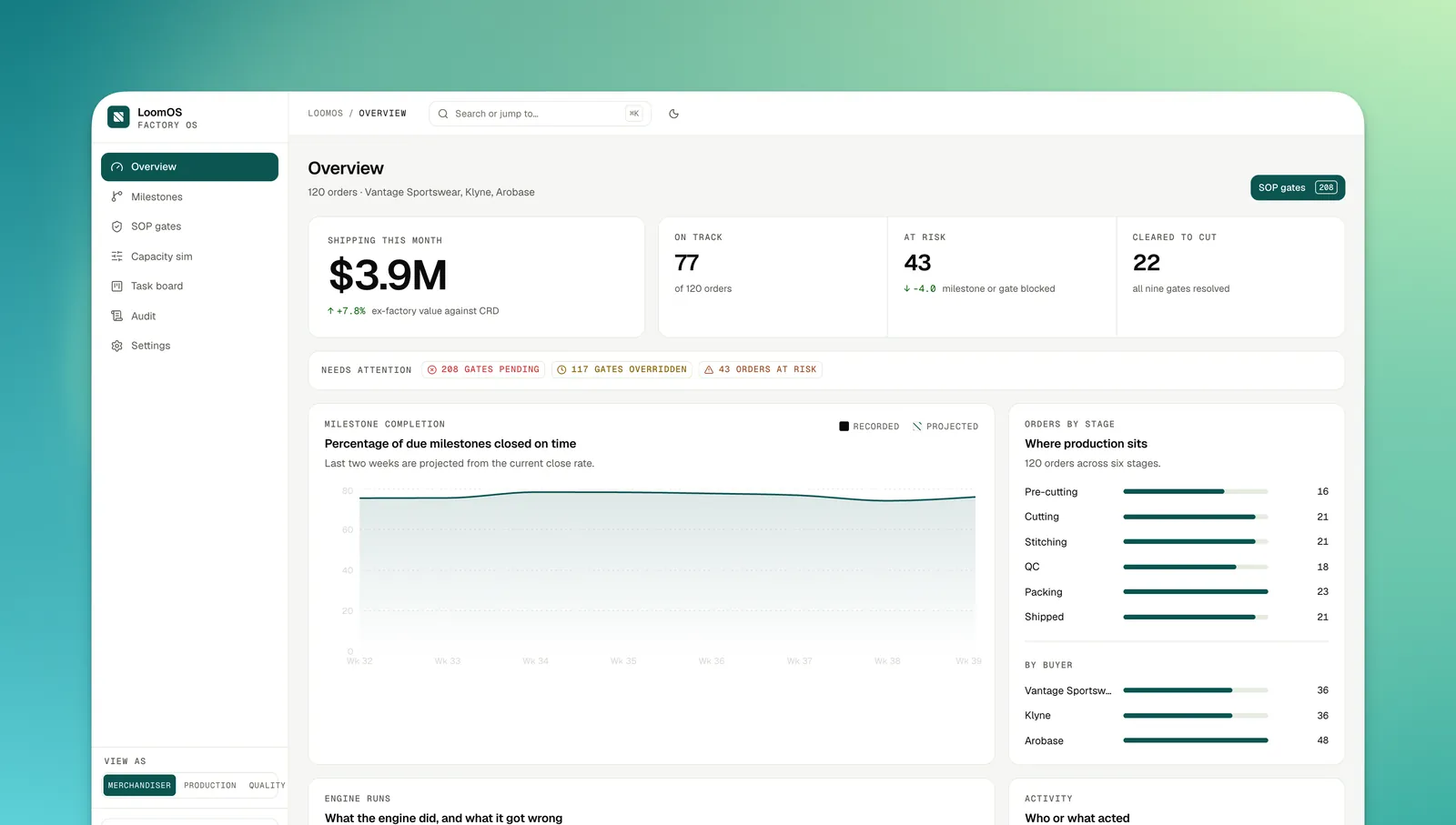
Task: Click the SOP gates shield icon in sidebar
Action: pyautogui.click(x=116, y=226)
